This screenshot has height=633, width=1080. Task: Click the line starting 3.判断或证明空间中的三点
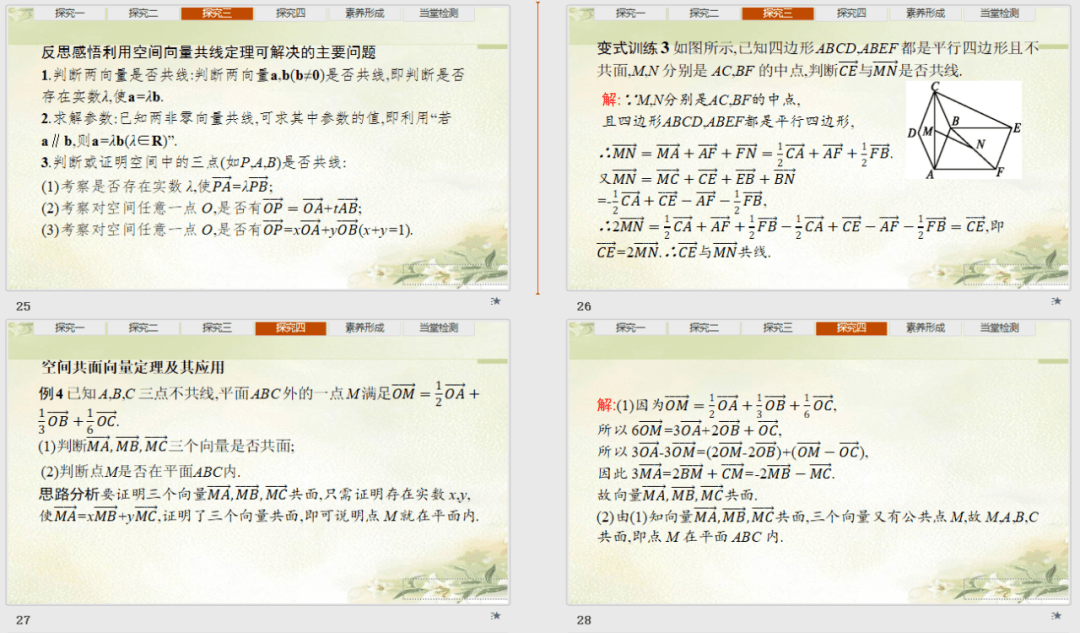[x=194, y=163]
